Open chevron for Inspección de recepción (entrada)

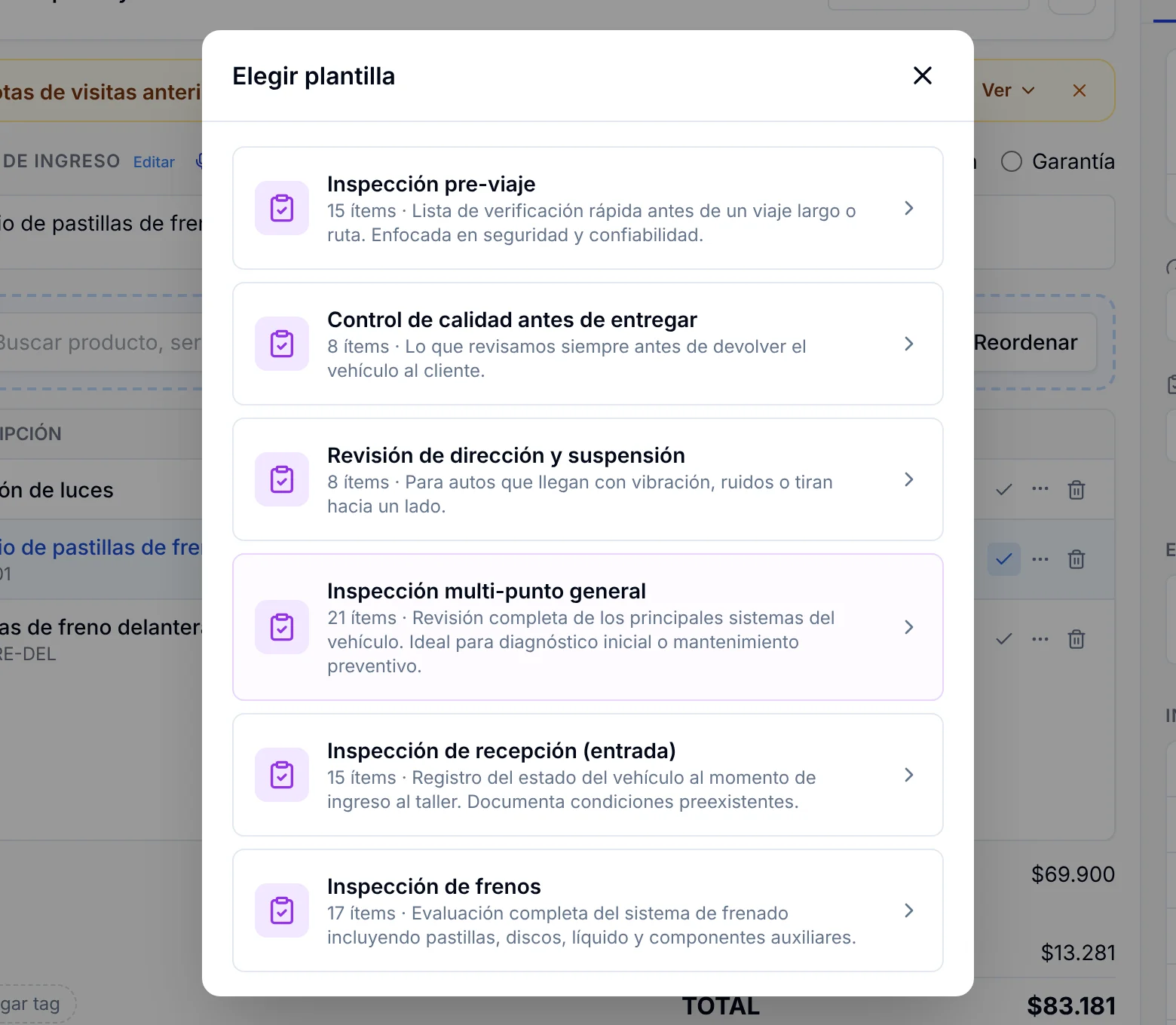pyautogui.click(x=909, y=775)
